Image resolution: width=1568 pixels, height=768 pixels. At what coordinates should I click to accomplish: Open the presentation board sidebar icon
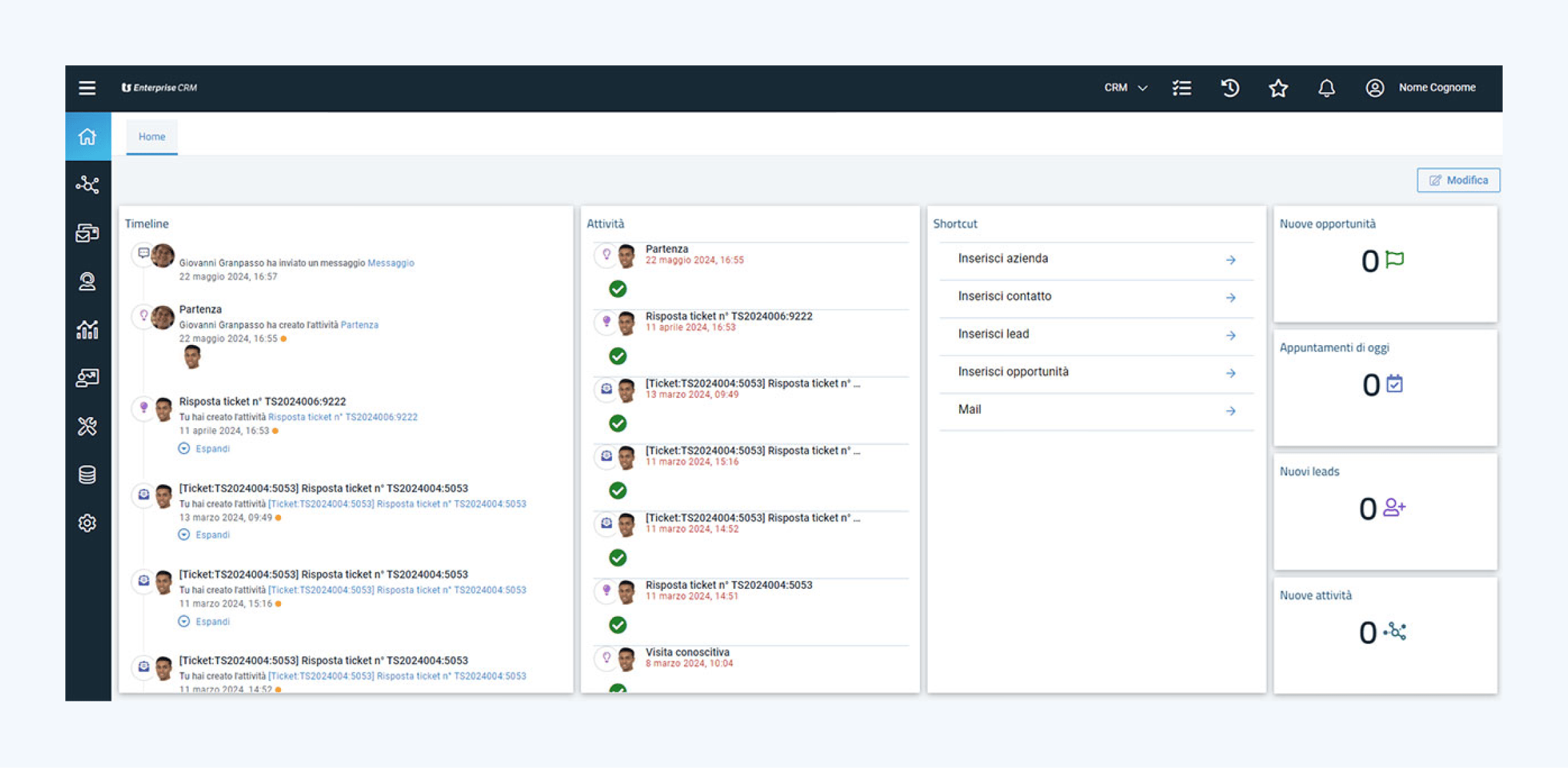point(88,378)
